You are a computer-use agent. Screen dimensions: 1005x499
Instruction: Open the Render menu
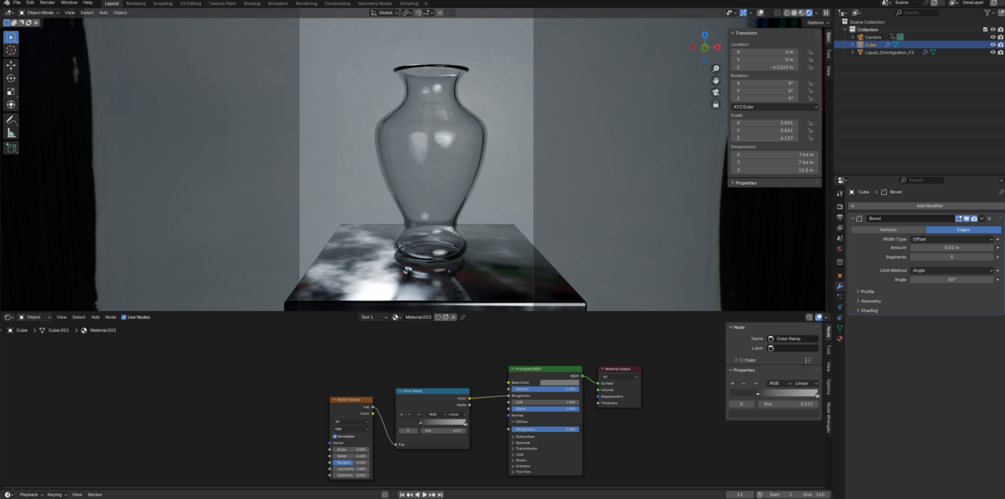[47, 3]
